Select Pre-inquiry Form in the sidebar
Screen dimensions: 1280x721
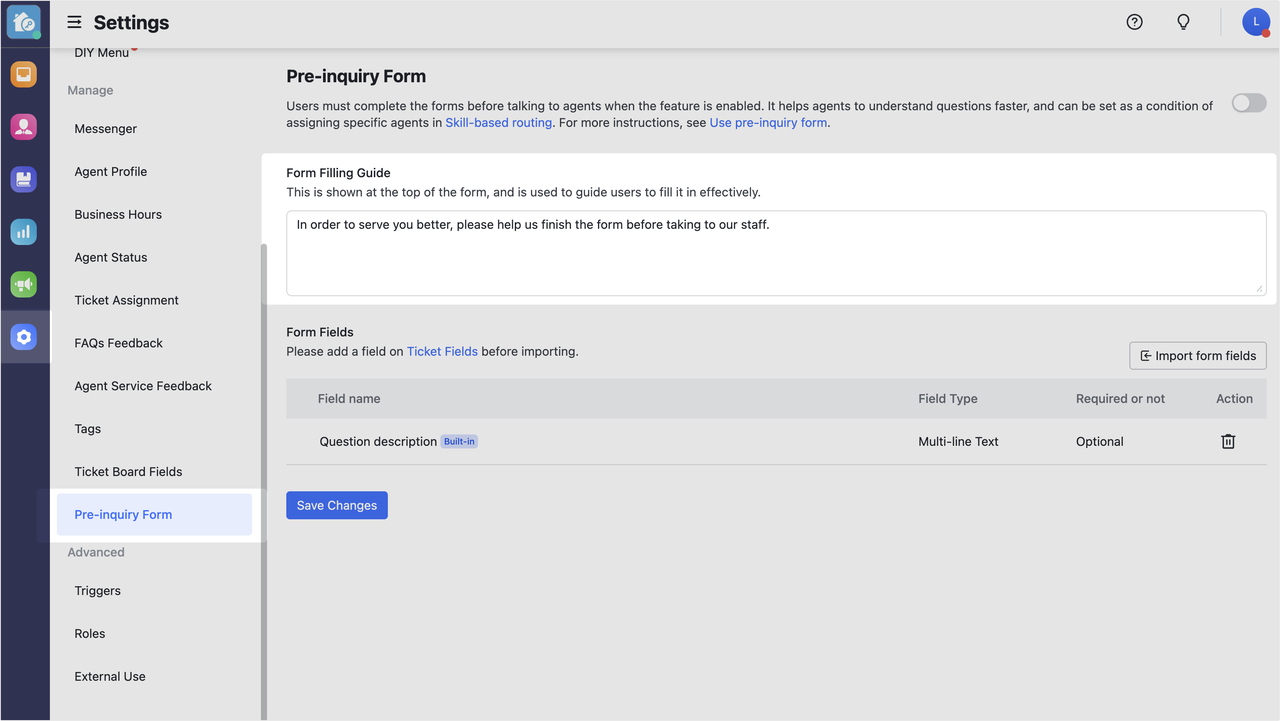154,515
